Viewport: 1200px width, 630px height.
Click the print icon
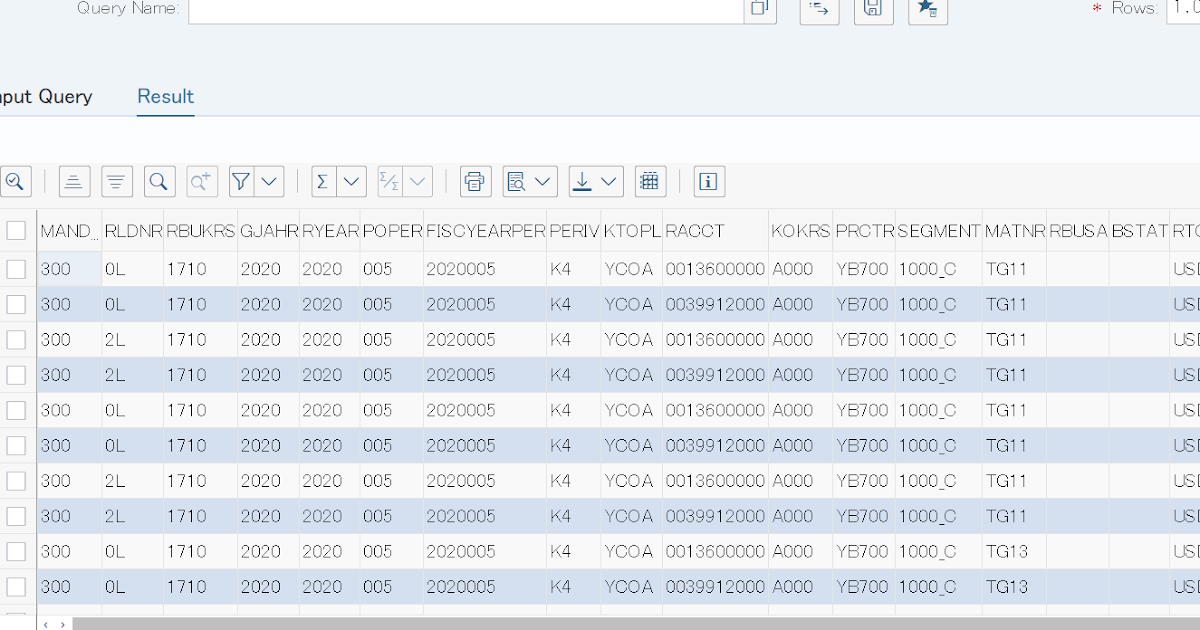click(x=475, y=181)
